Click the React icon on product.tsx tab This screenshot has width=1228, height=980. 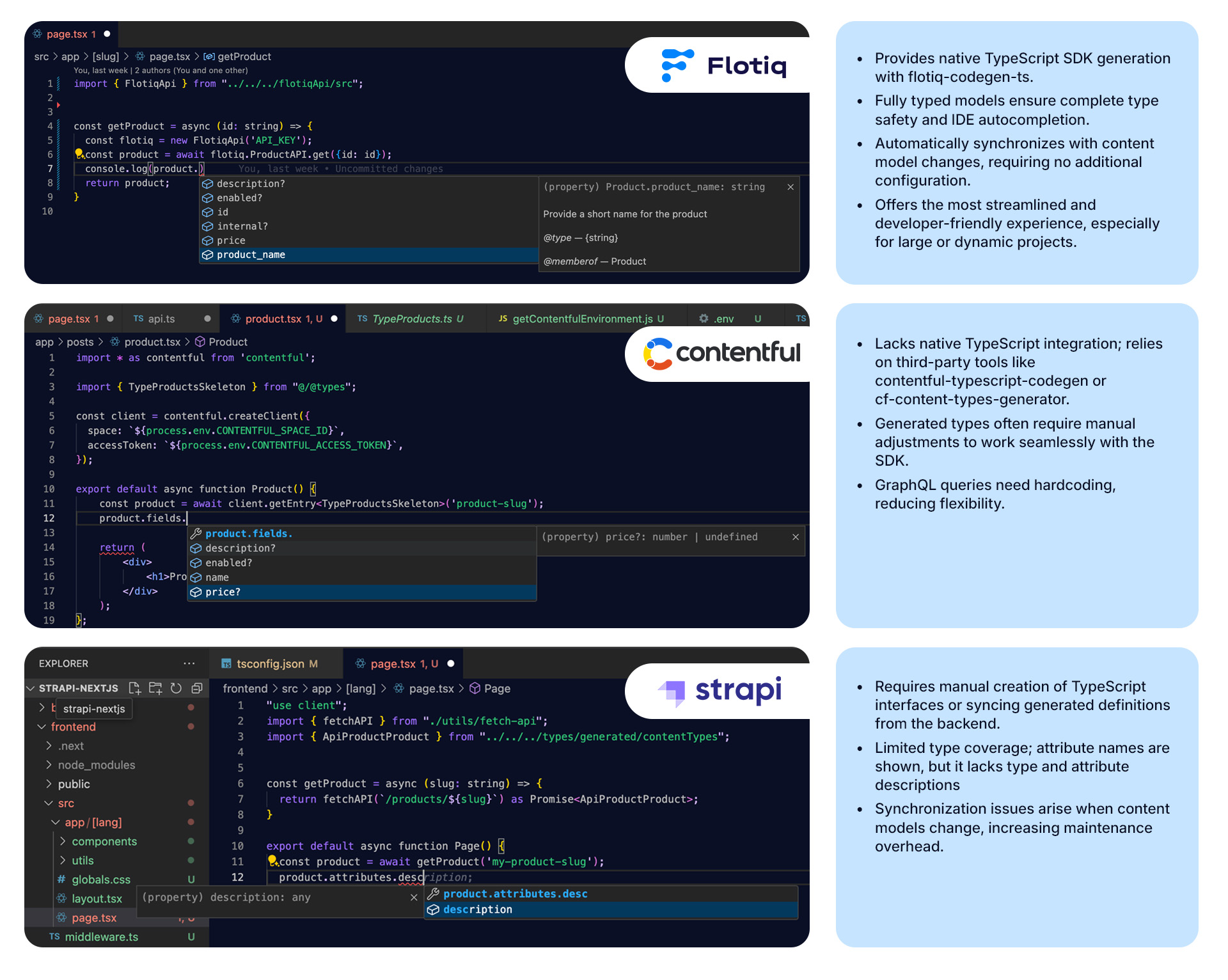point(236,319)
